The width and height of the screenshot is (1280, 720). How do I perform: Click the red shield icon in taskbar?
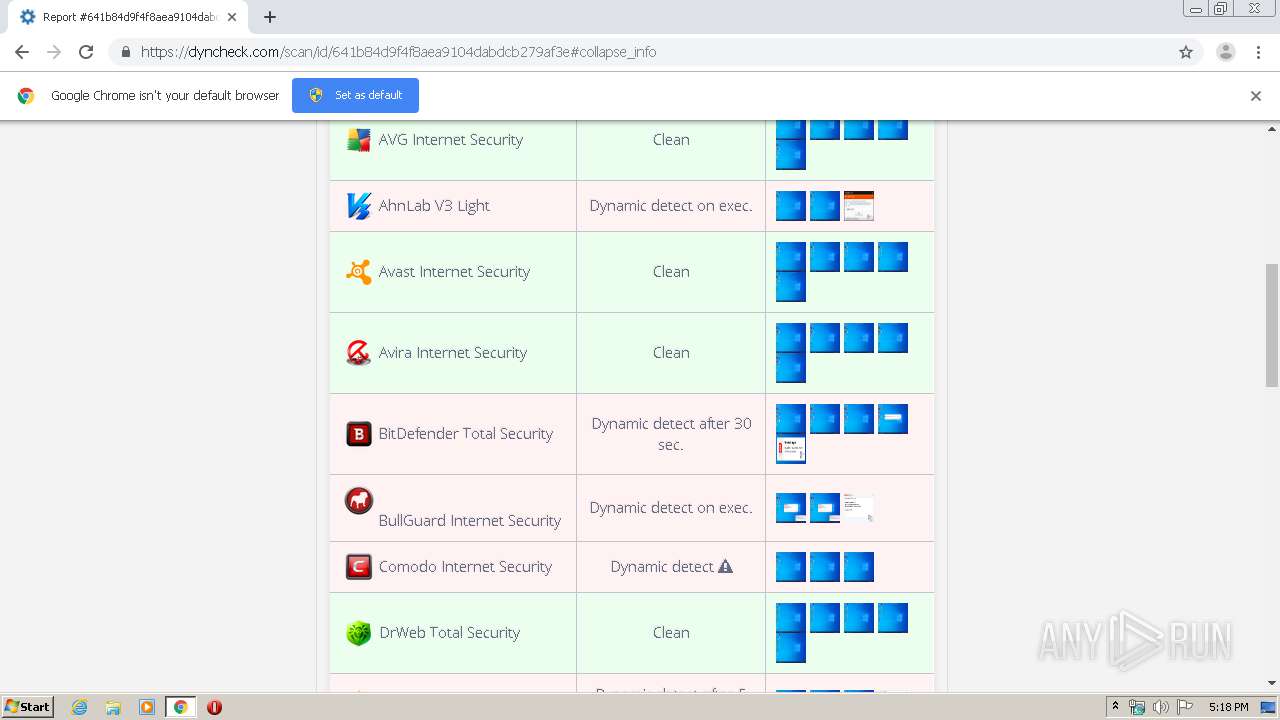click(x=214, y=707)
